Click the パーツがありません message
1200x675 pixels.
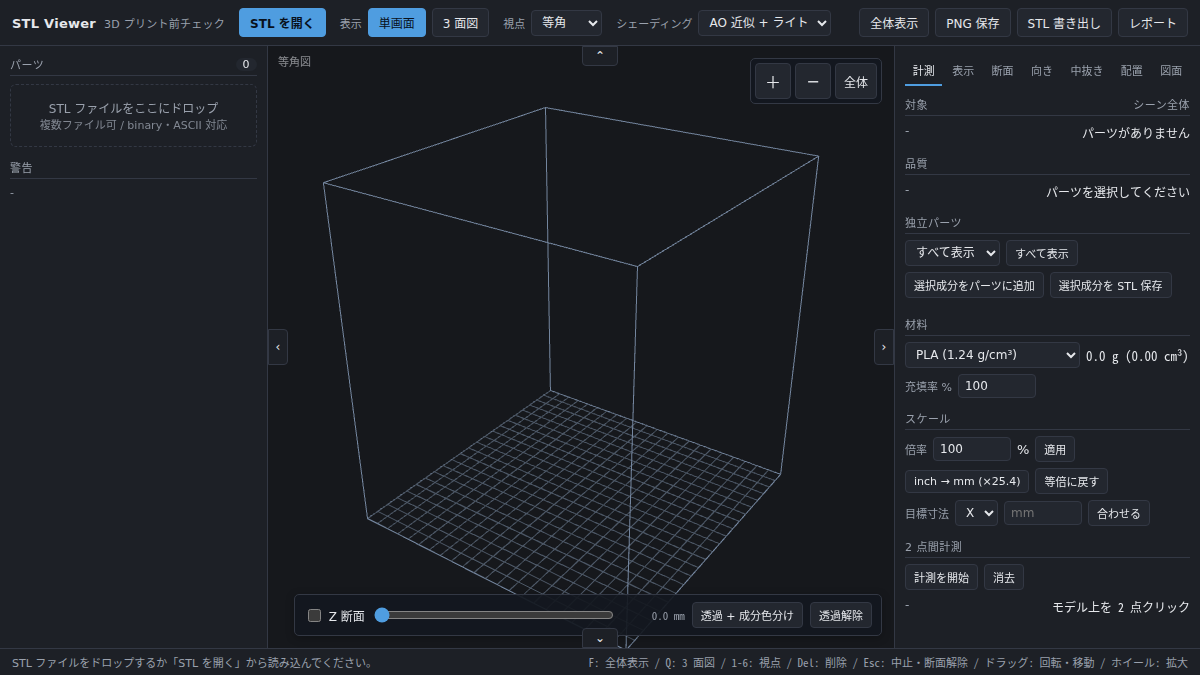pos(1136,133)
